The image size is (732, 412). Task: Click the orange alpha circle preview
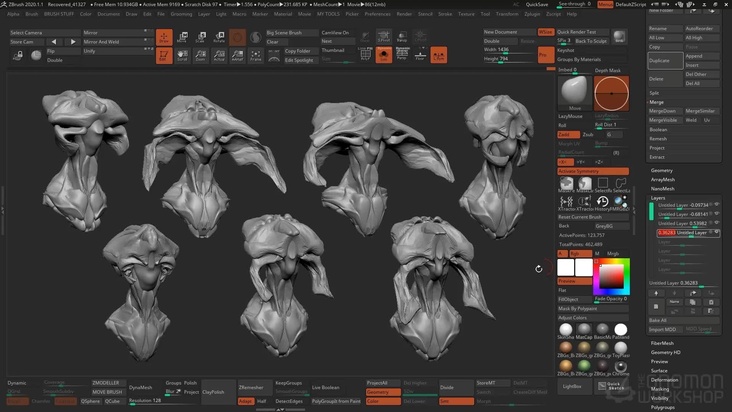(x=610, y=92)
